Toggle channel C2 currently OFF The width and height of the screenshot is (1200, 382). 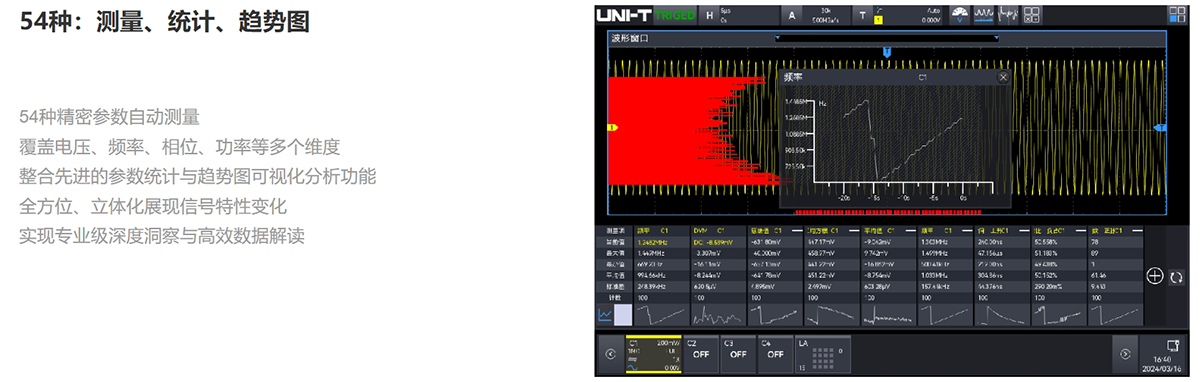click(700, 353)
